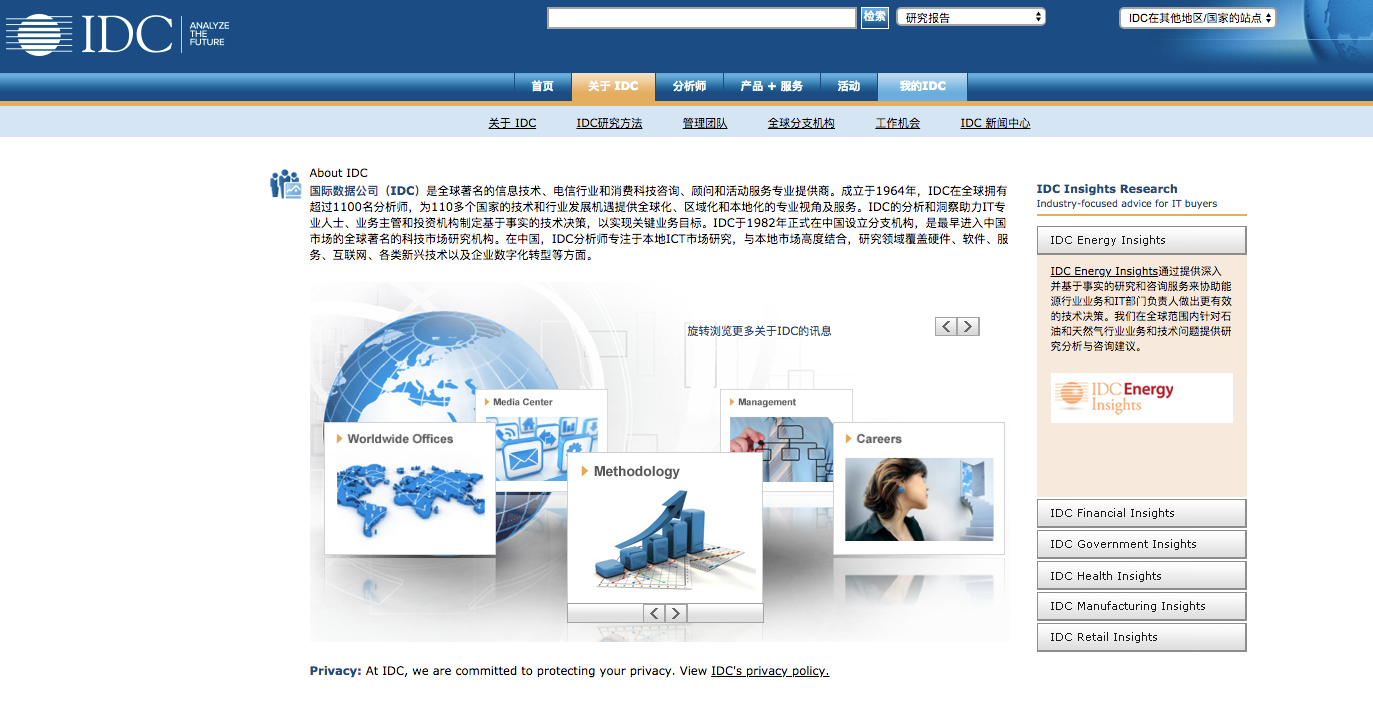The height and width of the screenshot is (720, 1373).
Task: Click the ANALYZE THE FUTURE tagline
Action: click(x=209, y=34)
